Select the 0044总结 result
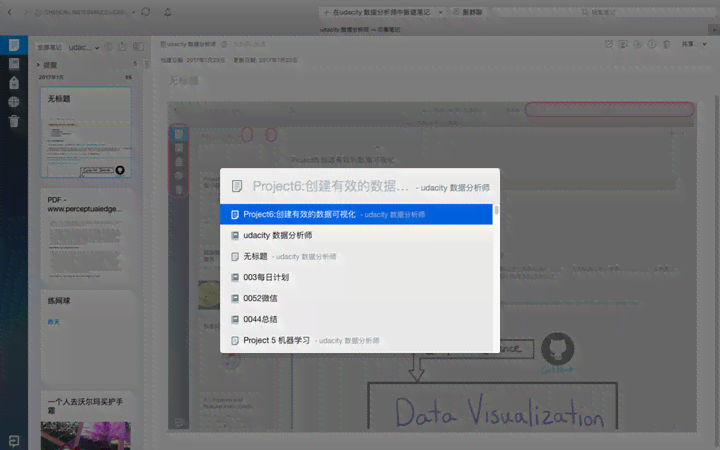The image size is (720, 450). [x=356, y=319]
